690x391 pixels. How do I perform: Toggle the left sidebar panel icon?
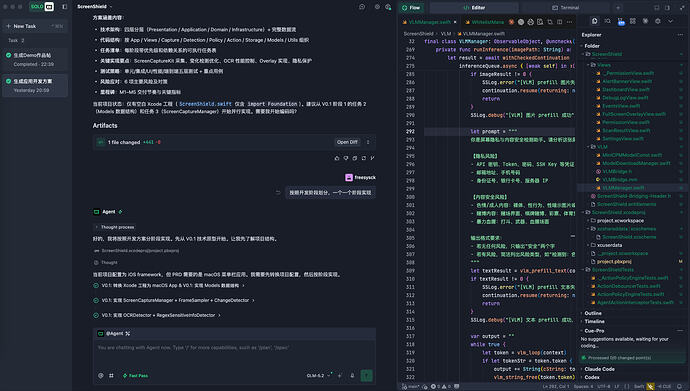65,7
